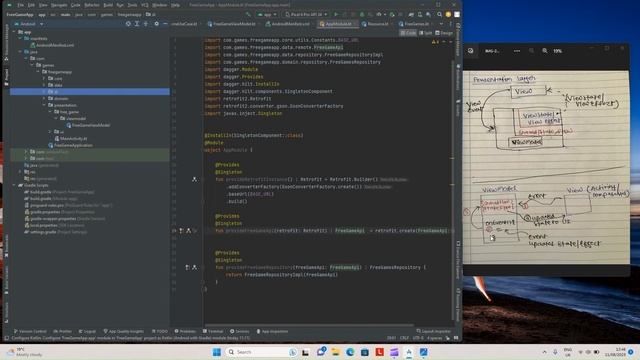Click the Expand All icon in Project panel
Image resolution: width=640 pixels, height=360 pixels.
pos(137,24)
